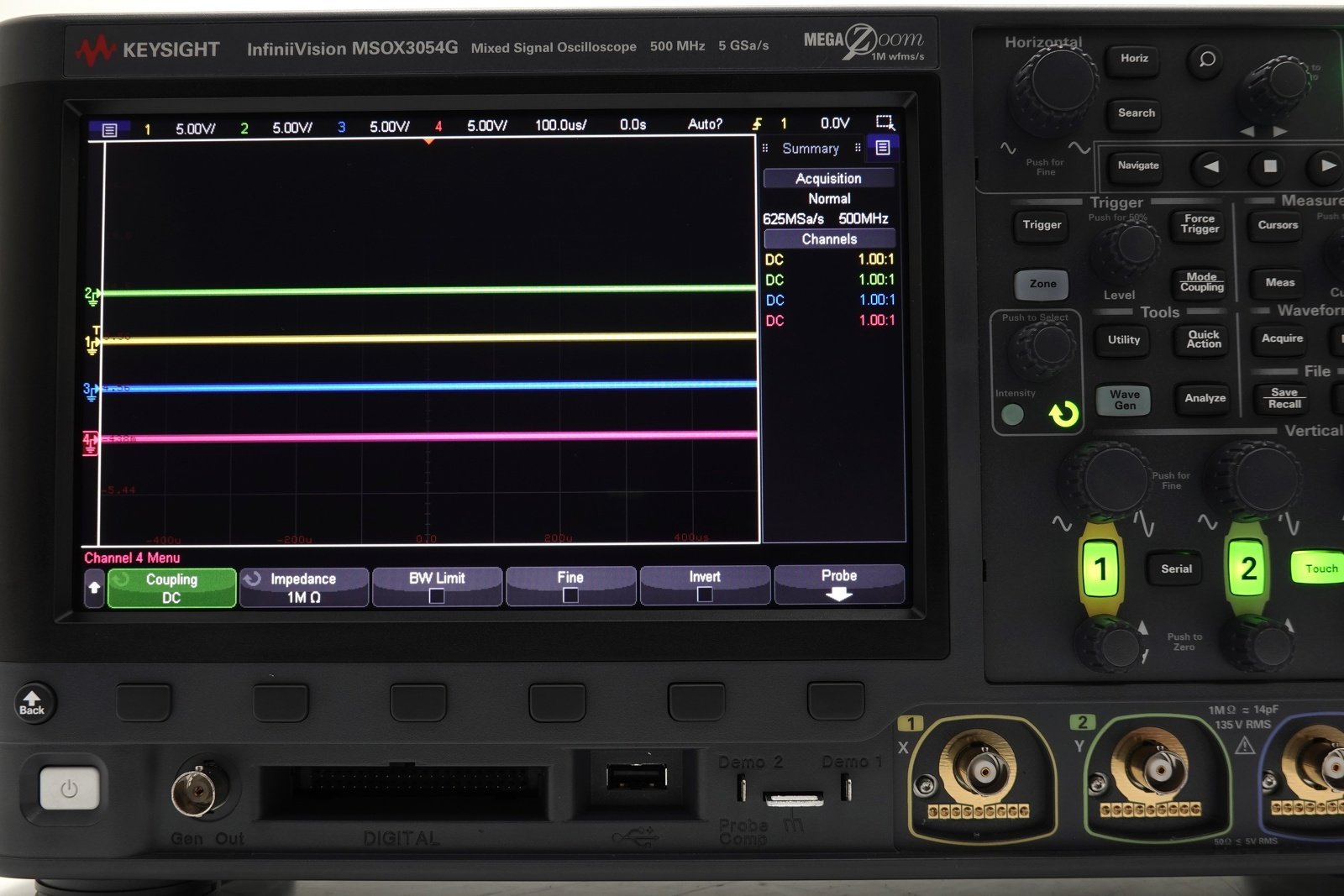Push the green Touch key
This screenshot has width=1344, height=896.
click(x=1320, y=569)
